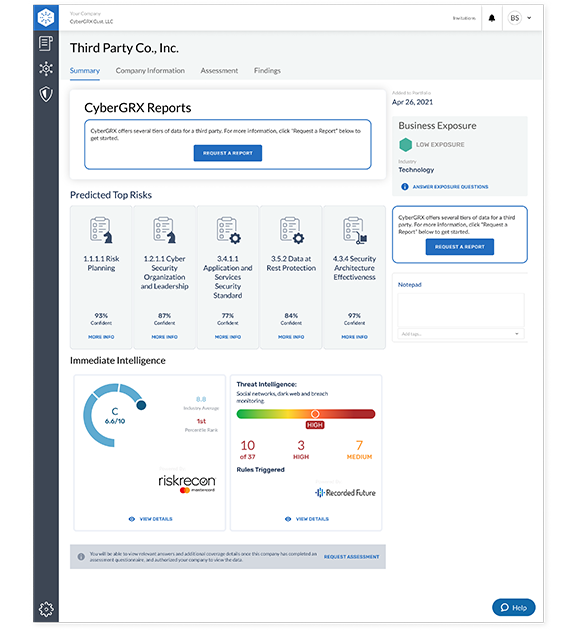
Task: Click the Request Assessment link
Action: [351, 557]
